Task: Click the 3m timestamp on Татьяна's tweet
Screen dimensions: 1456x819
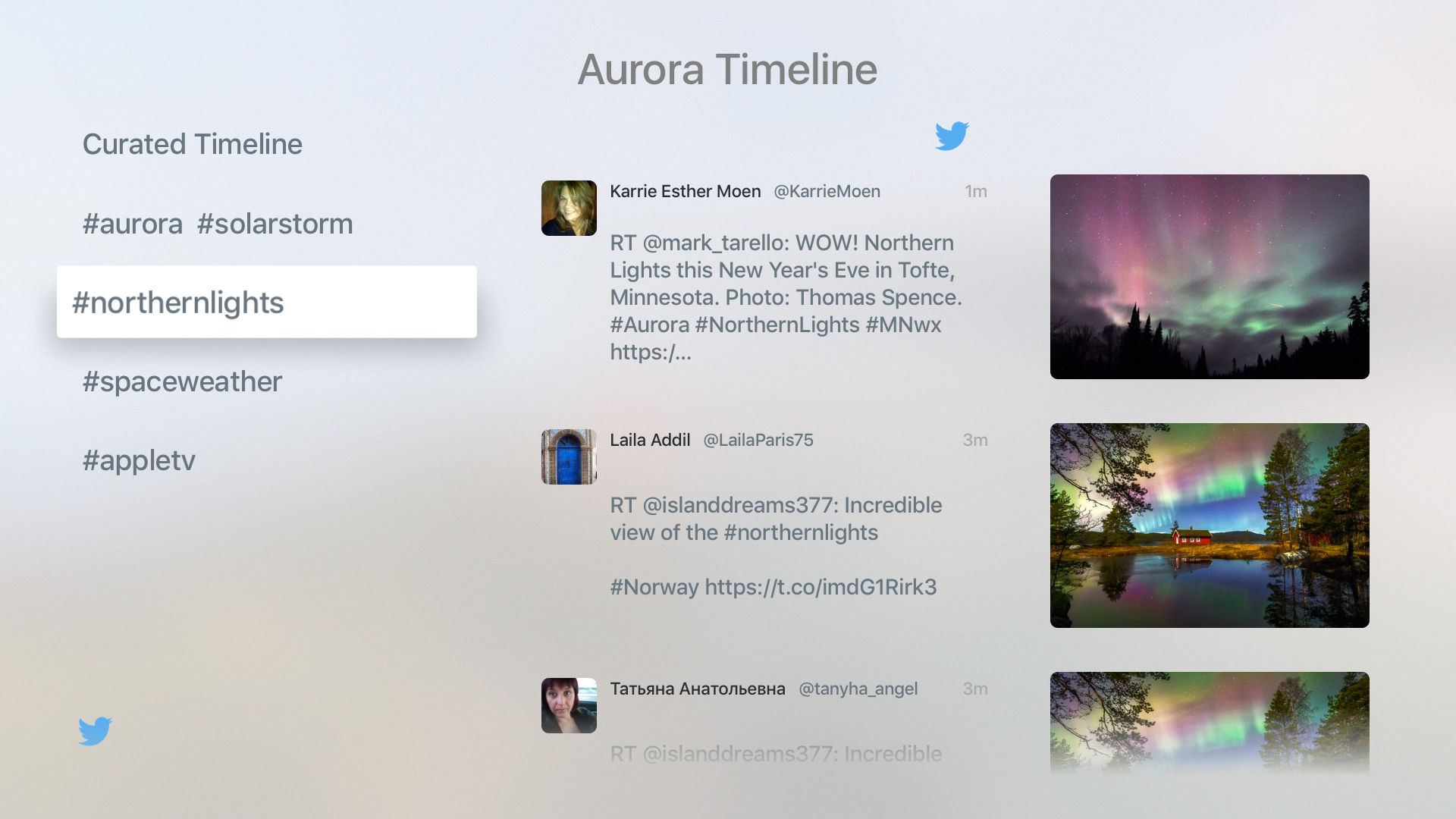Action: click(974, 689)
